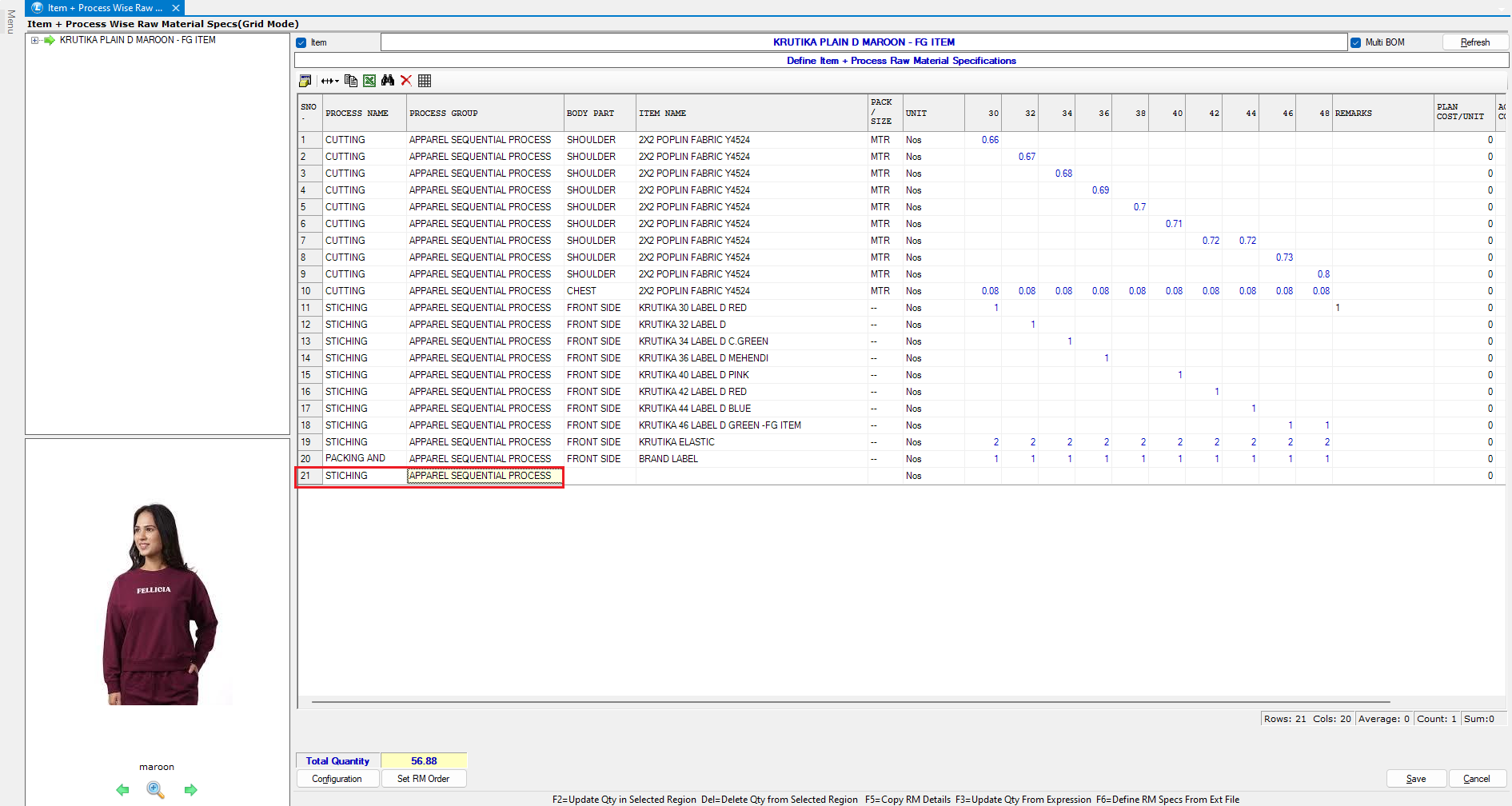Click the form save icon in grid toolbar

pyautogui.click(x=305, y=81)
